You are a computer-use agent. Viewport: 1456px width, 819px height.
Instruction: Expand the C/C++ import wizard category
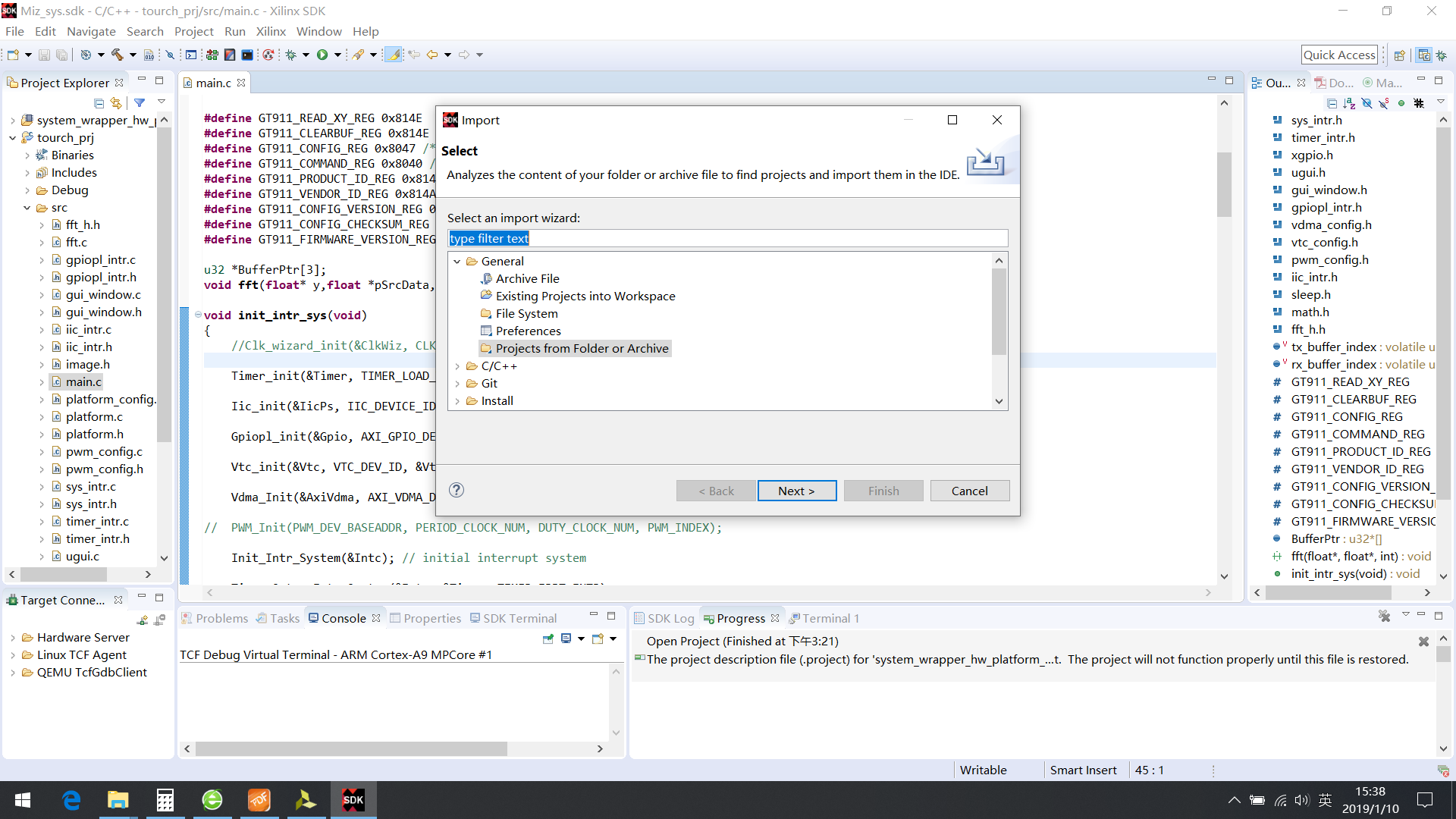pyautogui.click(x=457, y=366)
